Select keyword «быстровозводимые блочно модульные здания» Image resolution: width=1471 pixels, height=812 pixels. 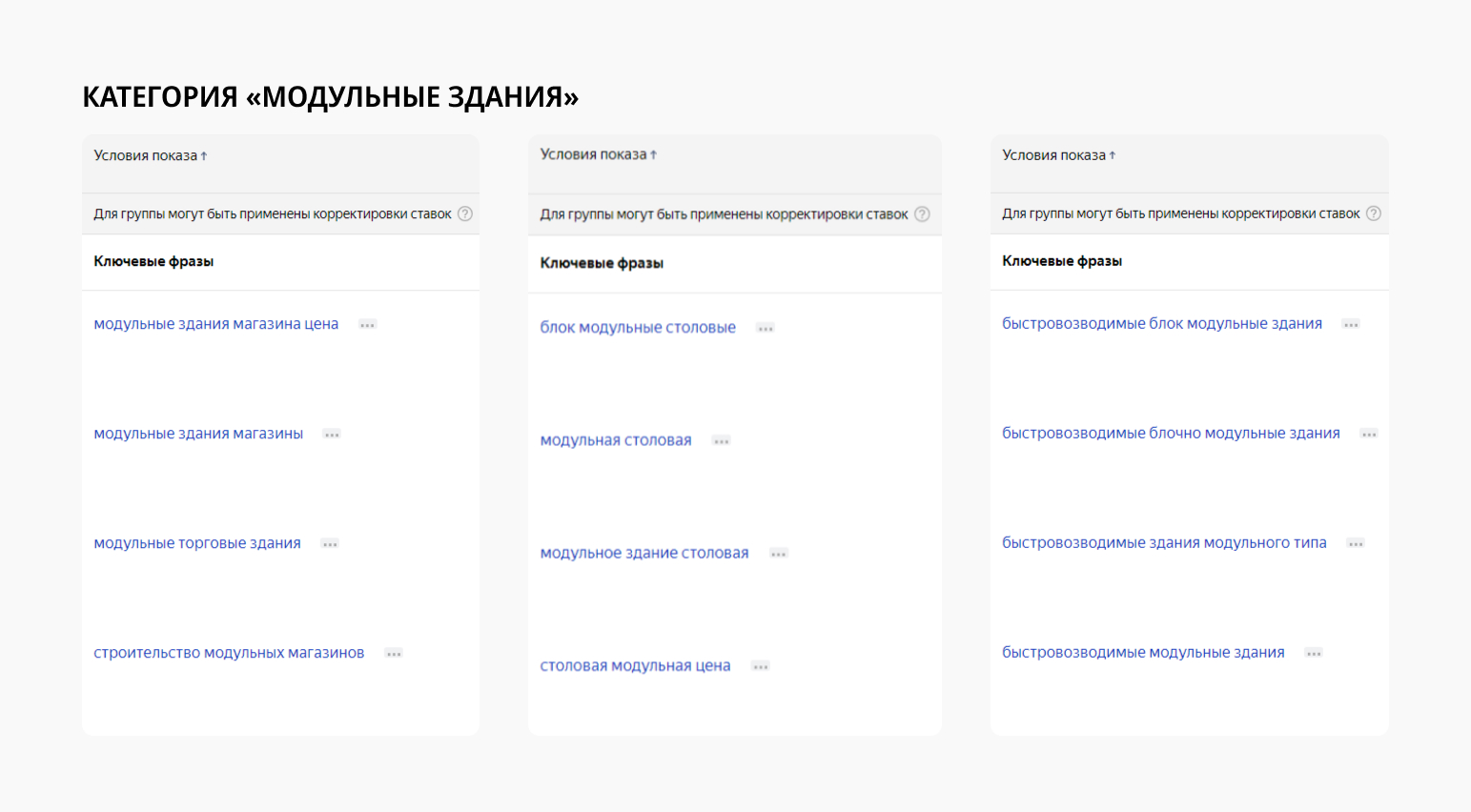(x=1171, y=432)
